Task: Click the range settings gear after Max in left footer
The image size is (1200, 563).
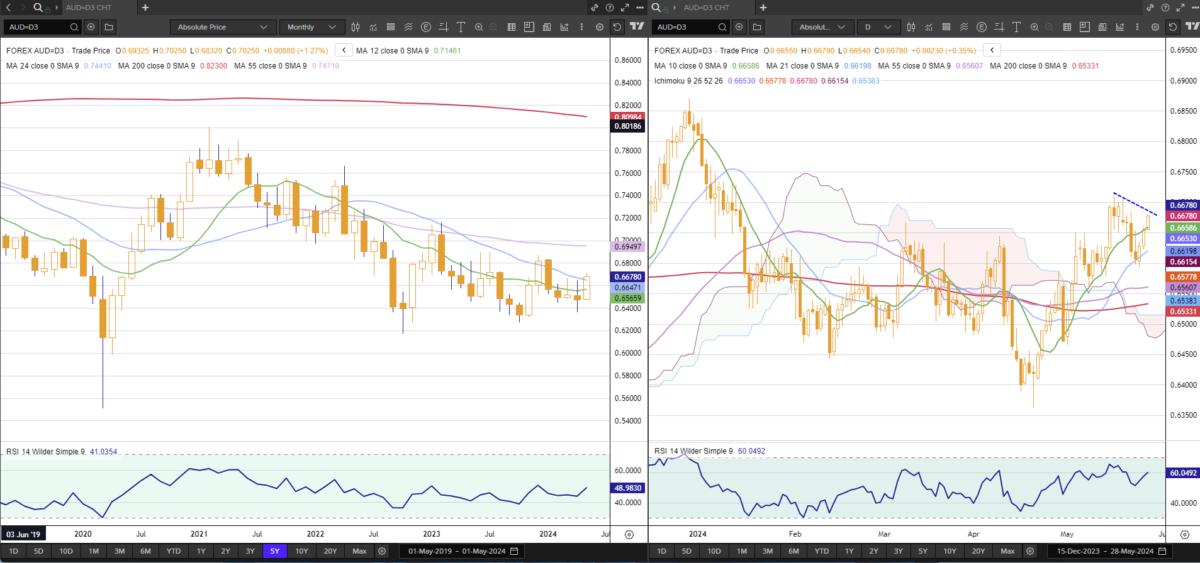Action: (x=382, y=551)
